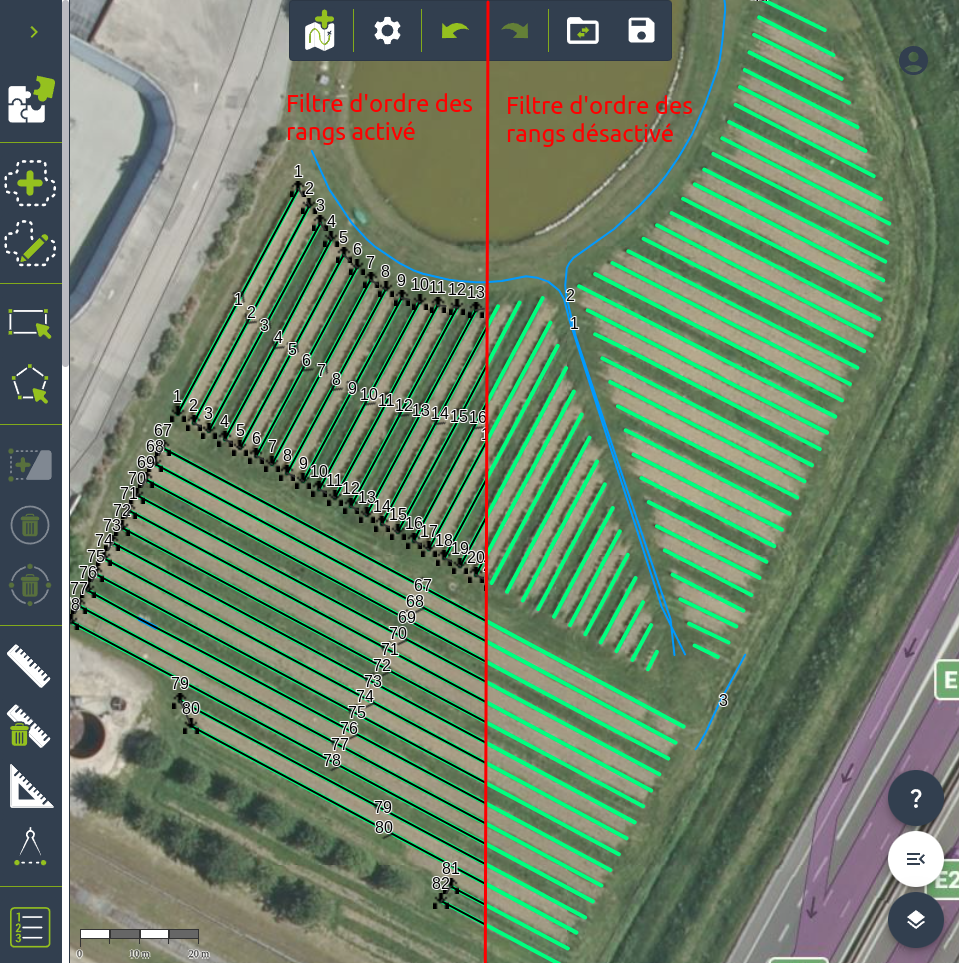Select the compass divider measuring tool
959x963 pixels.
[x=30, y=847]
